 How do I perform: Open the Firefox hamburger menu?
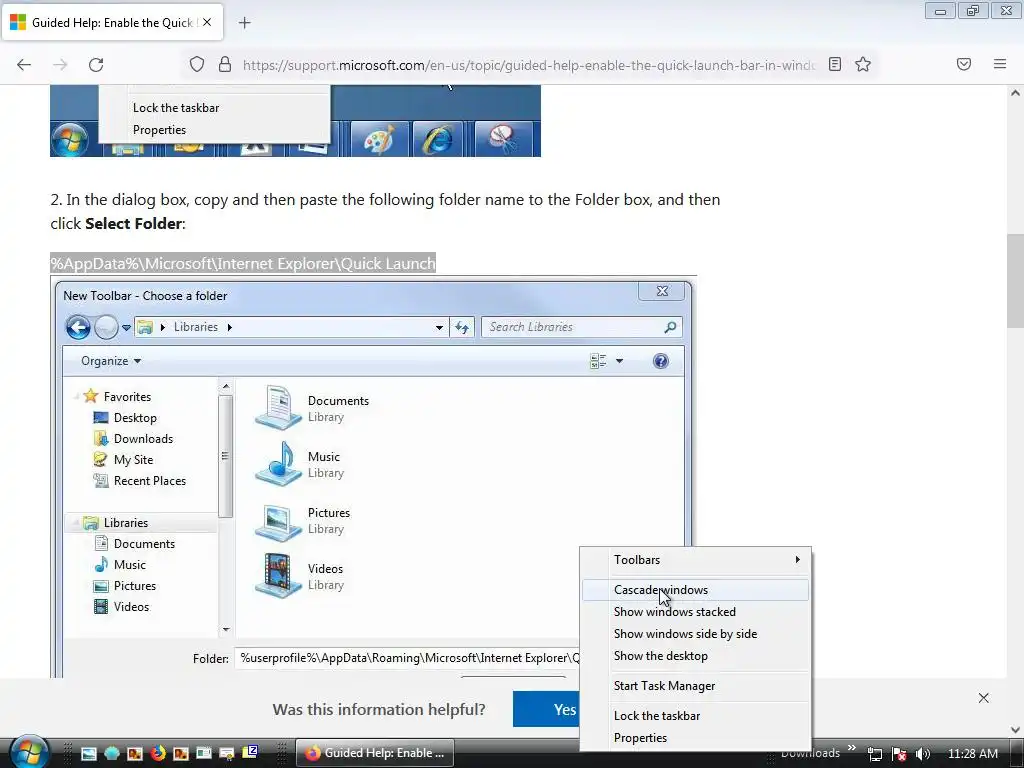(1000, 64)
